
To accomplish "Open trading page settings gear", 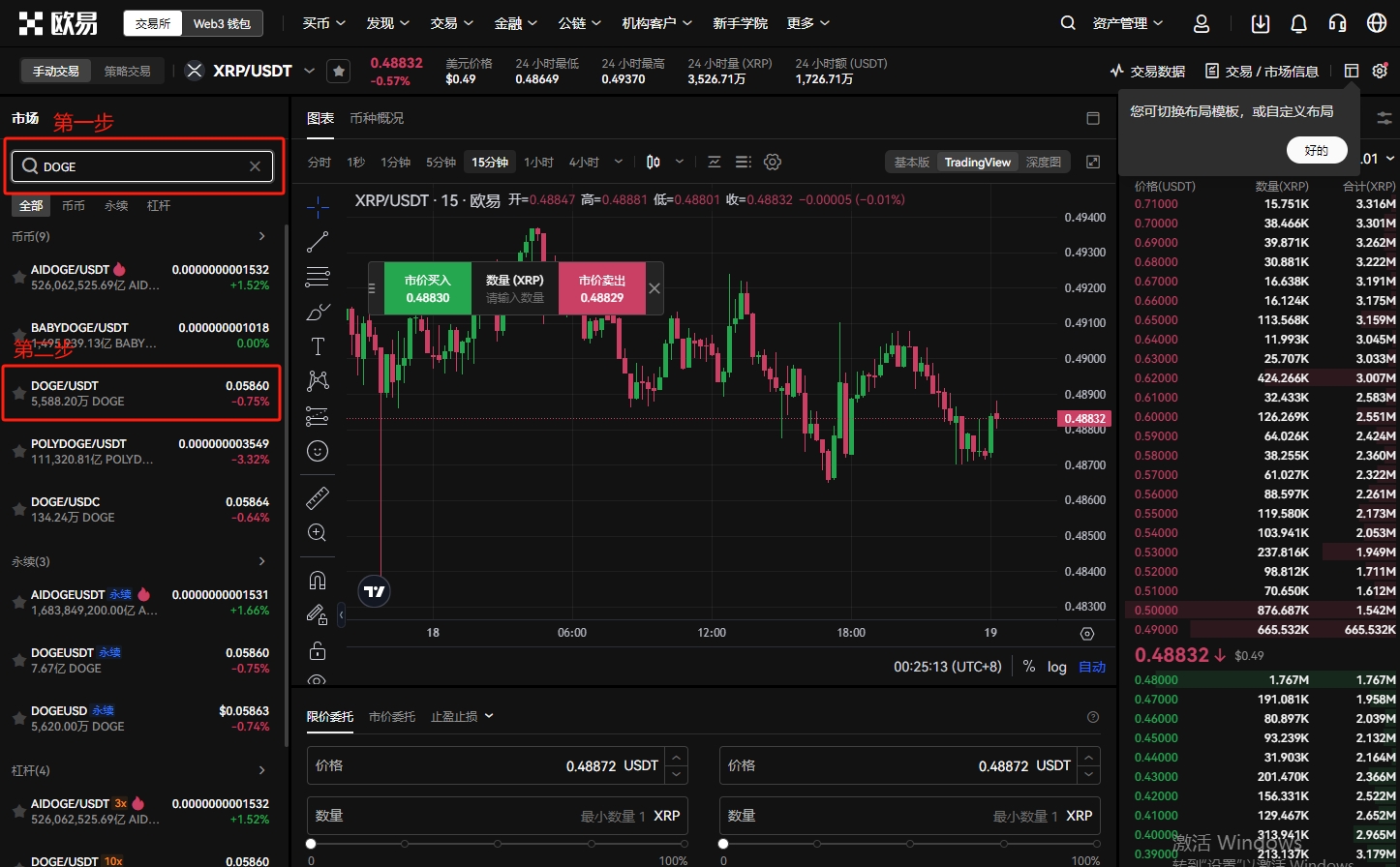I will coord(1381,71).
